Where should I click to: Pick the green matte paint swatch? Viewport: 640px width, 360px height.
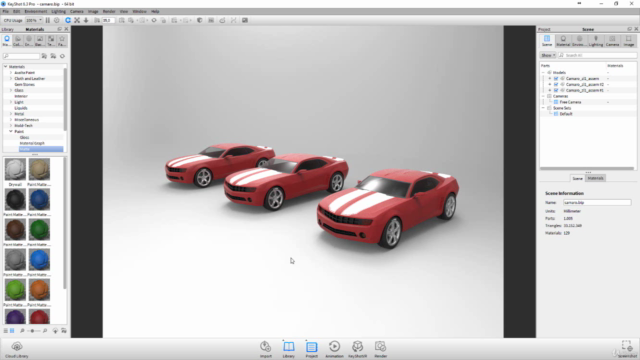click(x=39, y=230)
